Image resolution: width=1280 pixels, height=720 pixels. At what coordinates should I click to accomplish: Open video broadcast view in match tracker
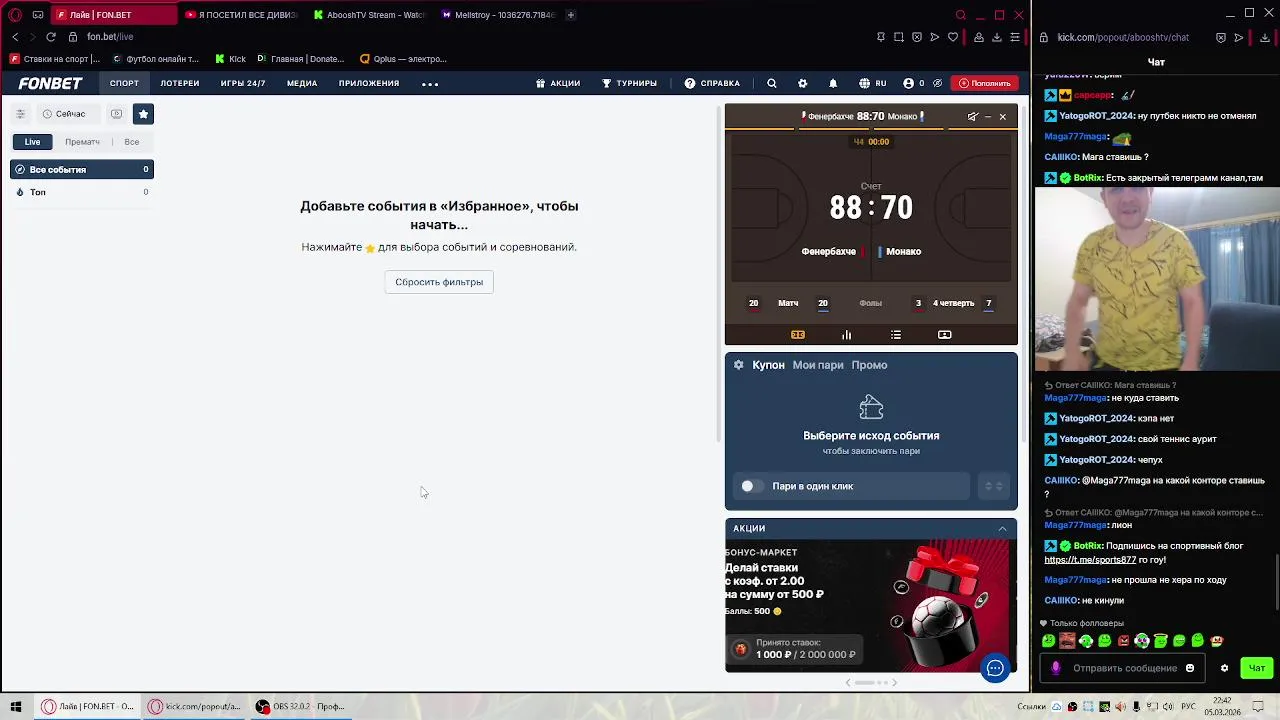945,335
